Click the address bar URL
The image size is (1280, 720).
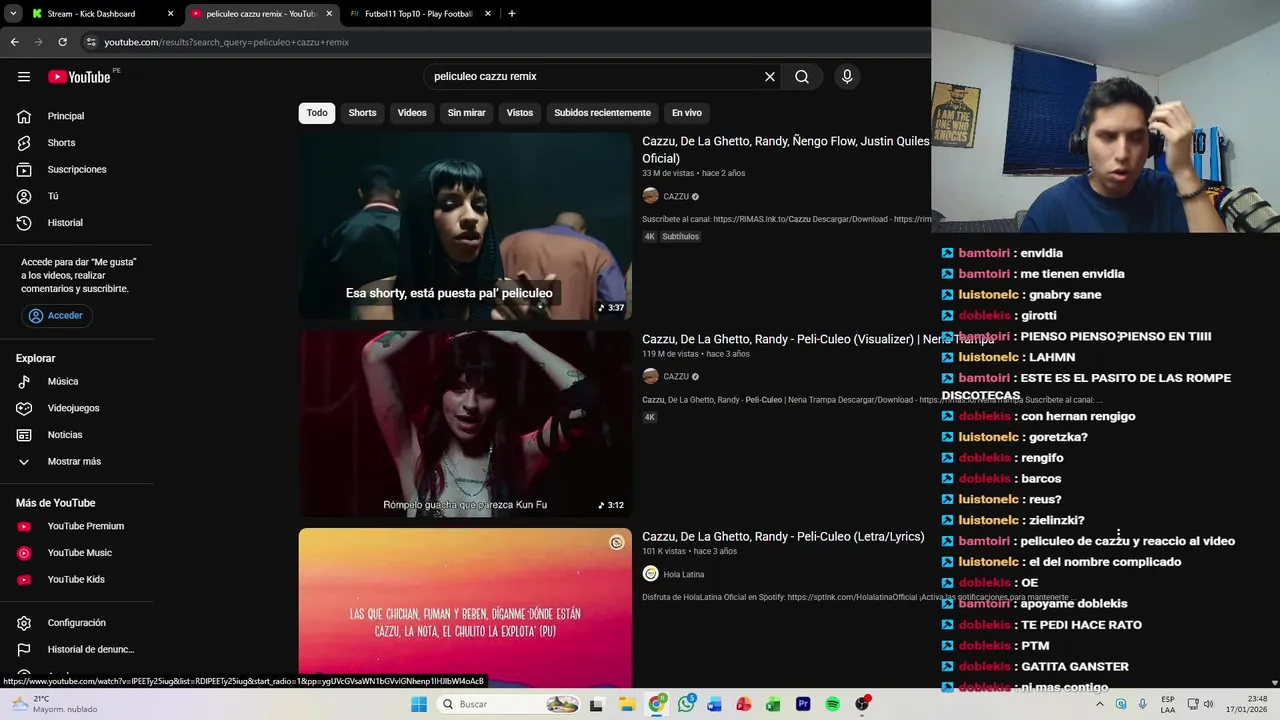[x=226, y=42]
